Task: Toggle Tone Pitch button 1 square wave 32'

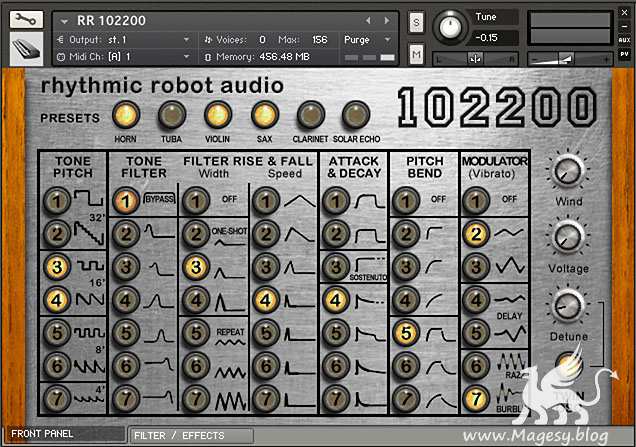Action: coord(57,201)
